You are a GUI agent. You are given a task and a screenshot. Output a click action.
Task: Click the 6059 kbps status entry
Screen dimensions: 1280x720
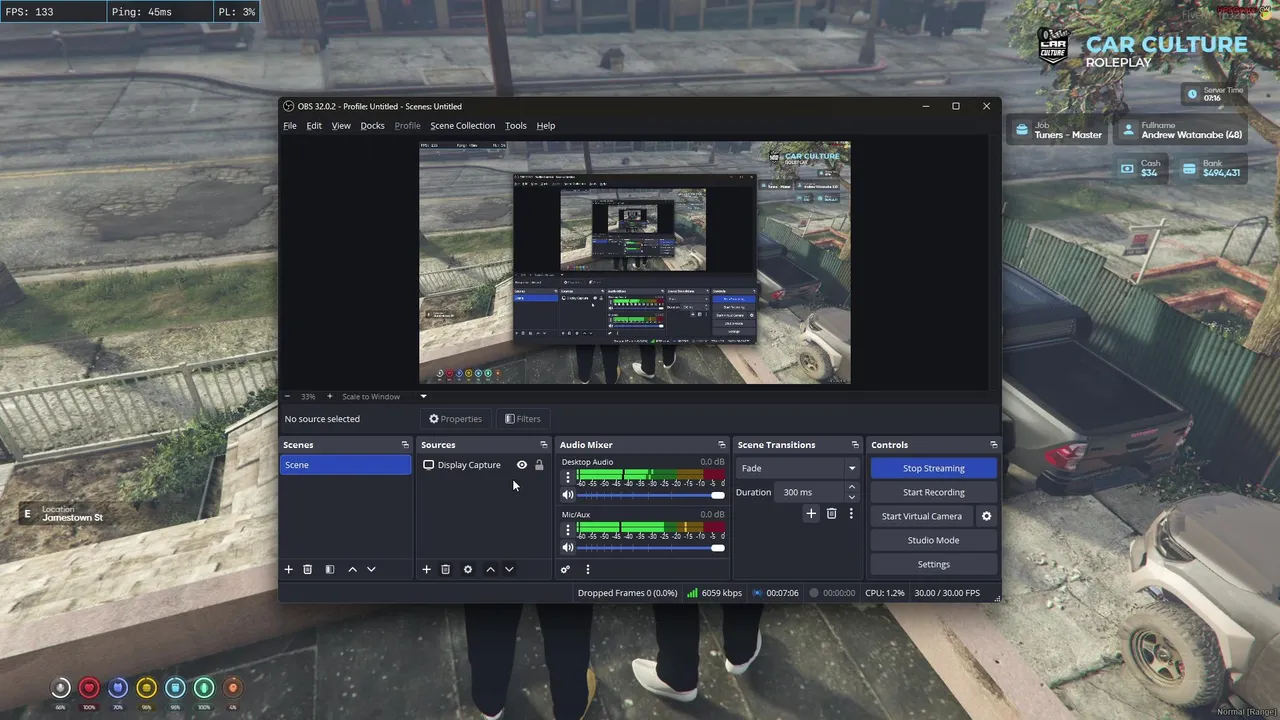click(714, 593)
